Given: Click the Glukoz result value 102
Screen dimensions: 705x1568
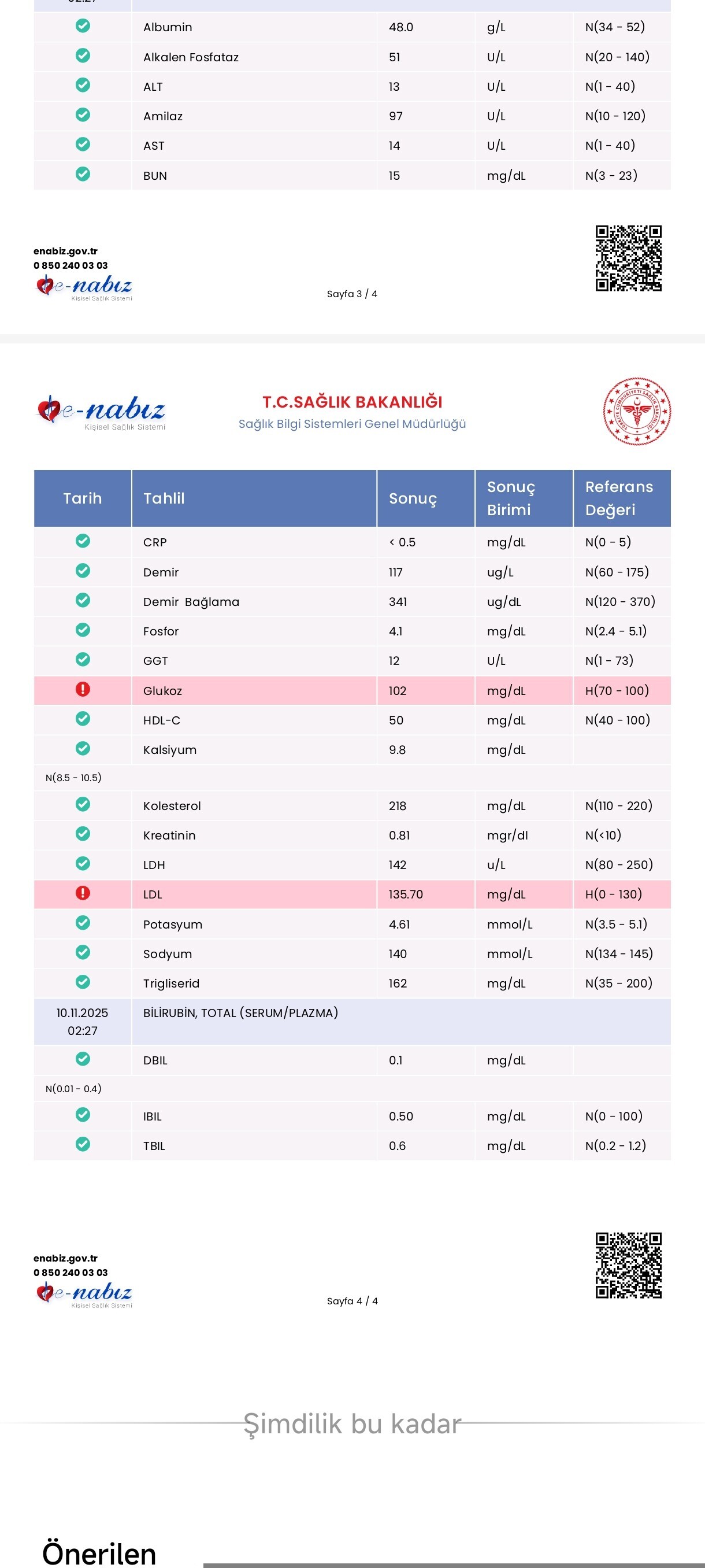Looking at the screenshot, I should [x=398, y=691].
